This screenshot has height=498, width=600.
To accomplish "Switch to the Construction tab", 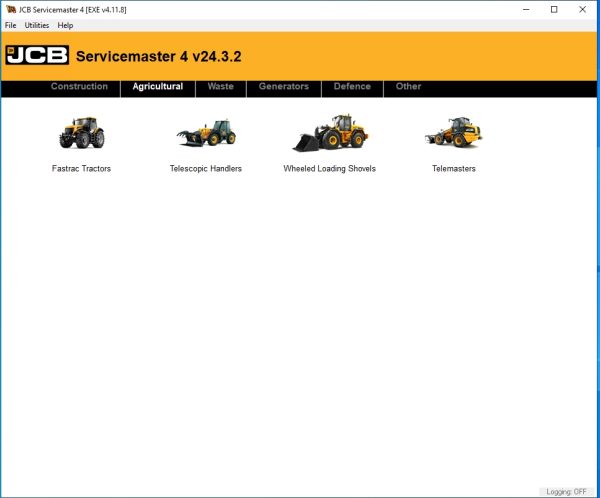I will click(80, 87).
